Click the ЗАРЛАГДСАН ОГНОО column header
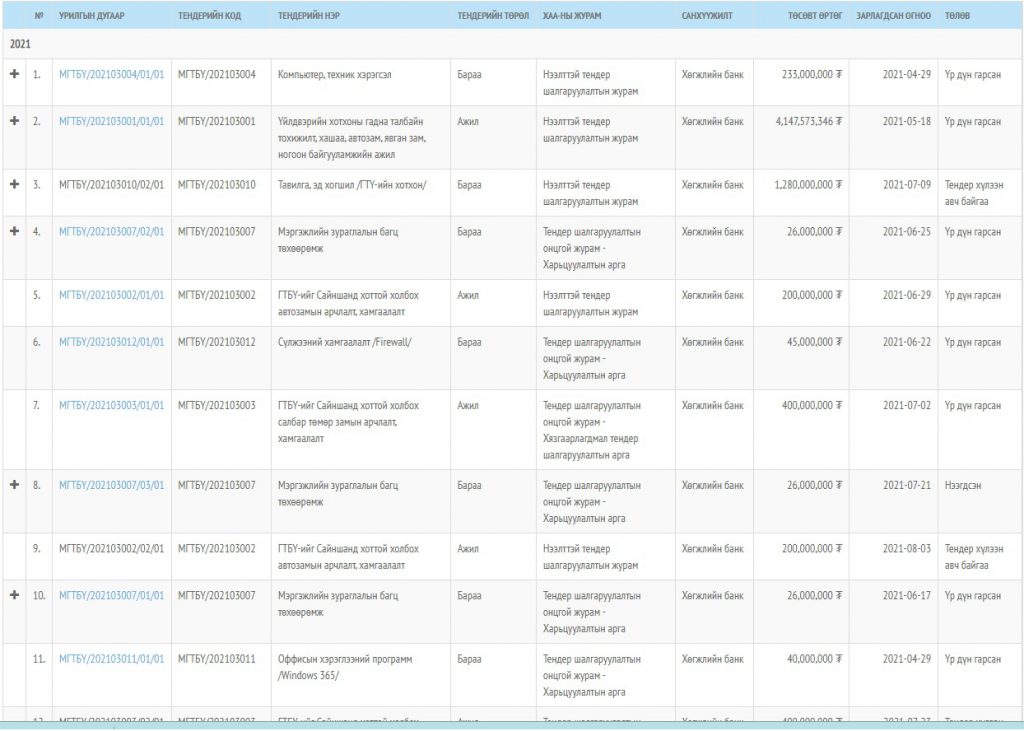The image size is (1024, 731). coord(893,16)
